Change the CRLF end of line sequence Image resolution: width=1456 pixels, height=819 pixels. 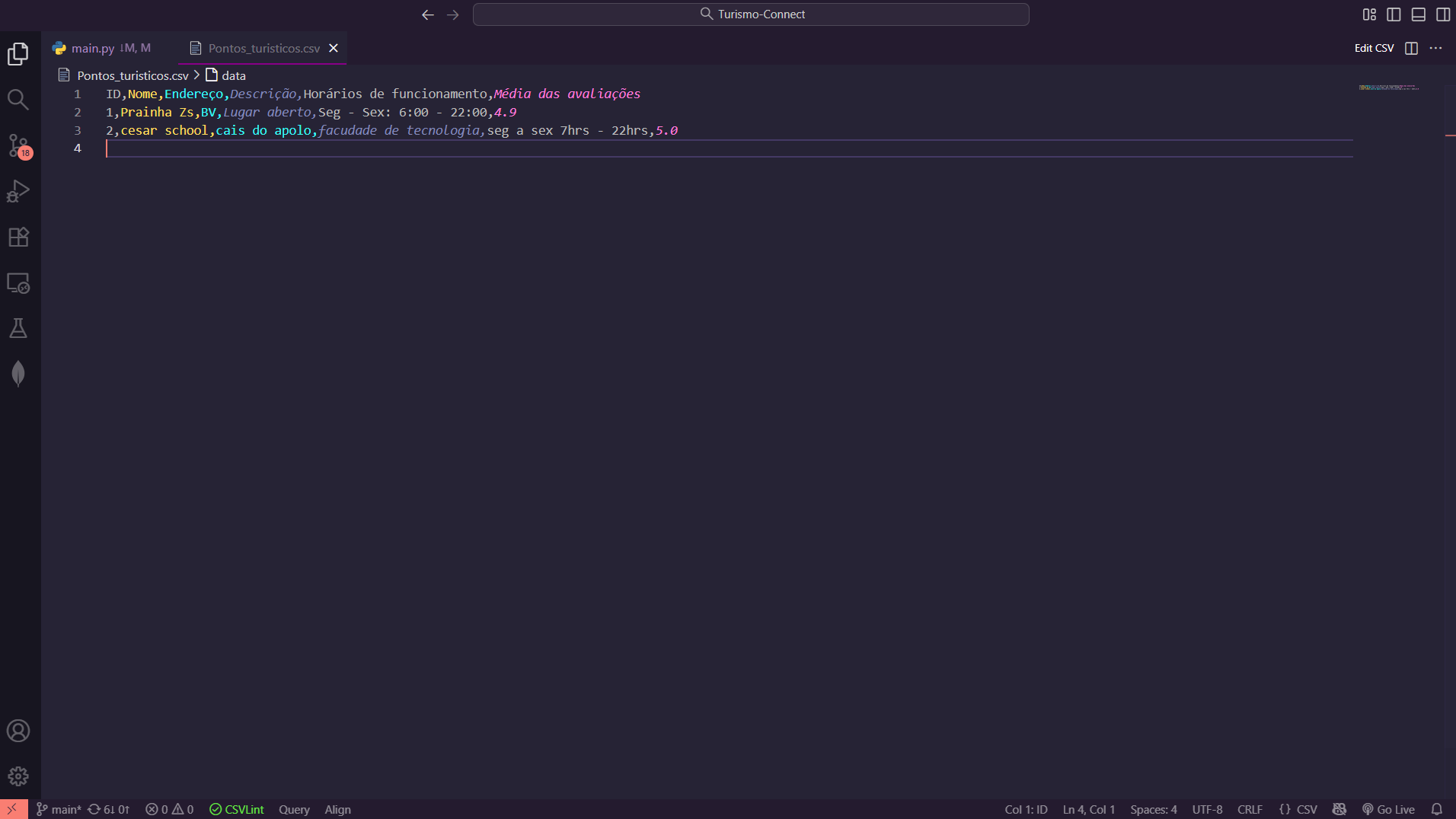tap(1250, 809)
